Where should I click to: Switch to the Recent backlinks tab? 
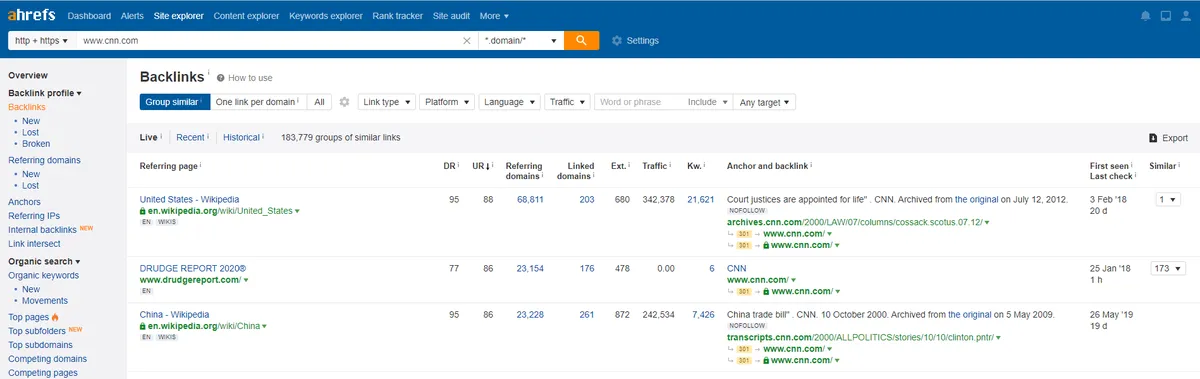[x=190, y=137]
